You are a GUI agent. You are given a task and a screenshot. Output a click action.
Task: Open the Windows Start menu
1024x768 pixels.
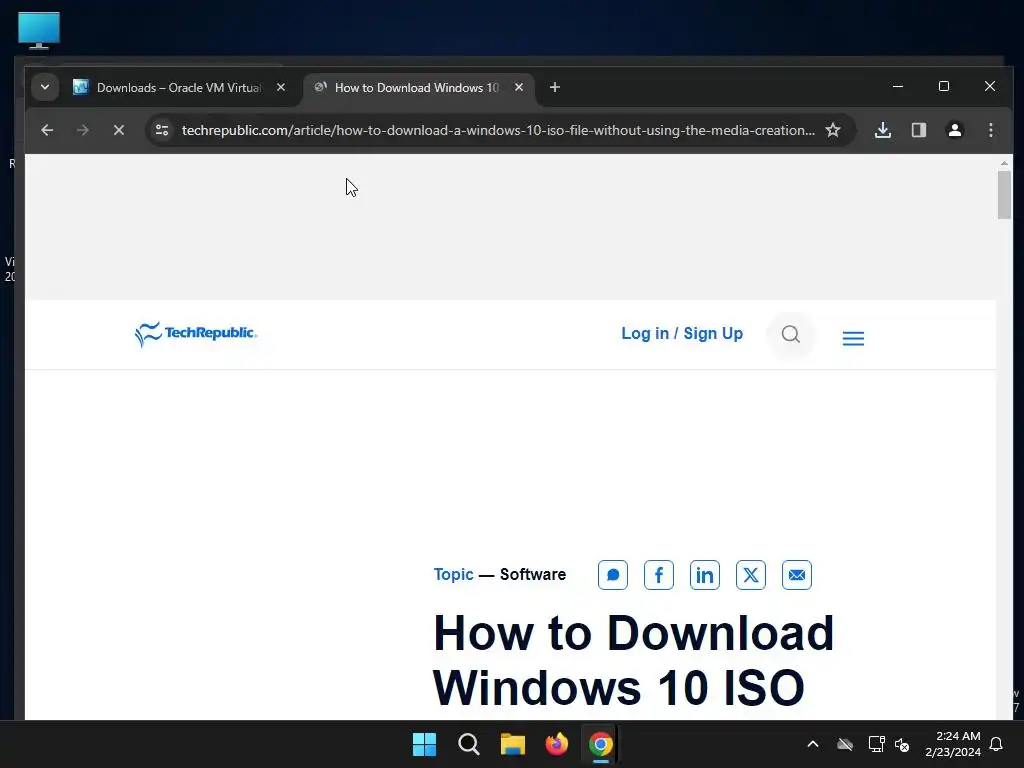[x=424, y=744]
